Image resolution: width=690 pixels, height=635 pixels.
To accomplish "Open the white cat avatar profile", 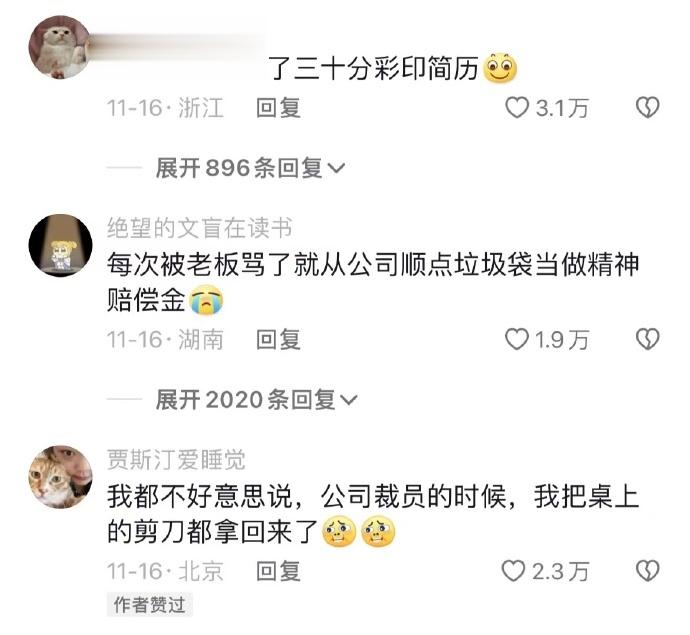I will (x=60, y=47).
